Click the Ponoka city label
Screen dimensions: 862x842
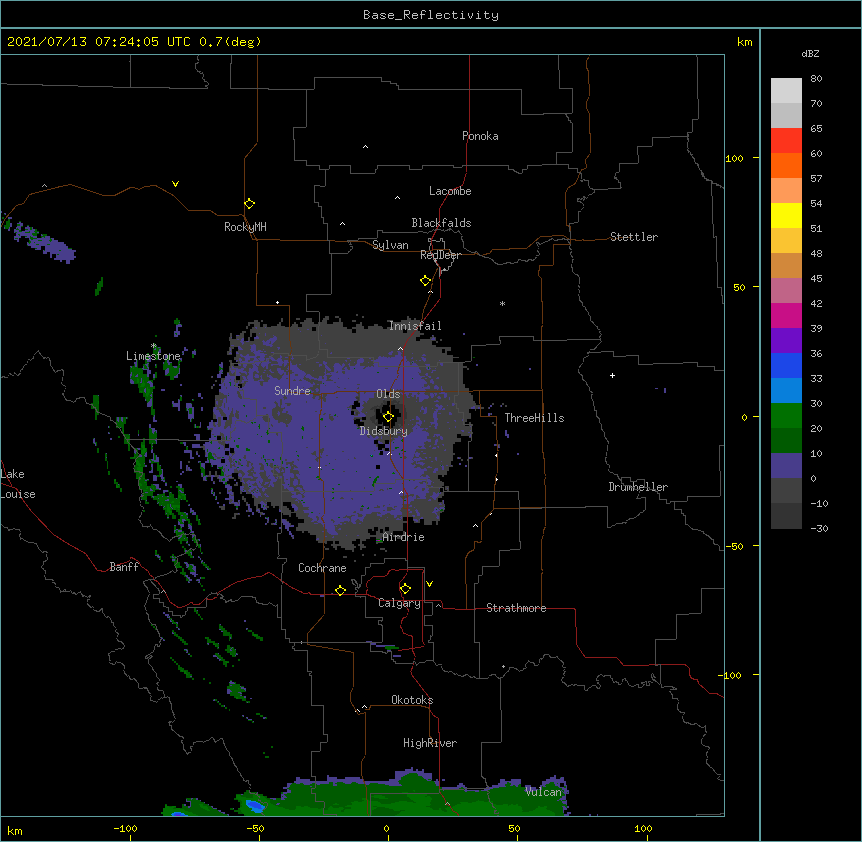coord(480,136)
